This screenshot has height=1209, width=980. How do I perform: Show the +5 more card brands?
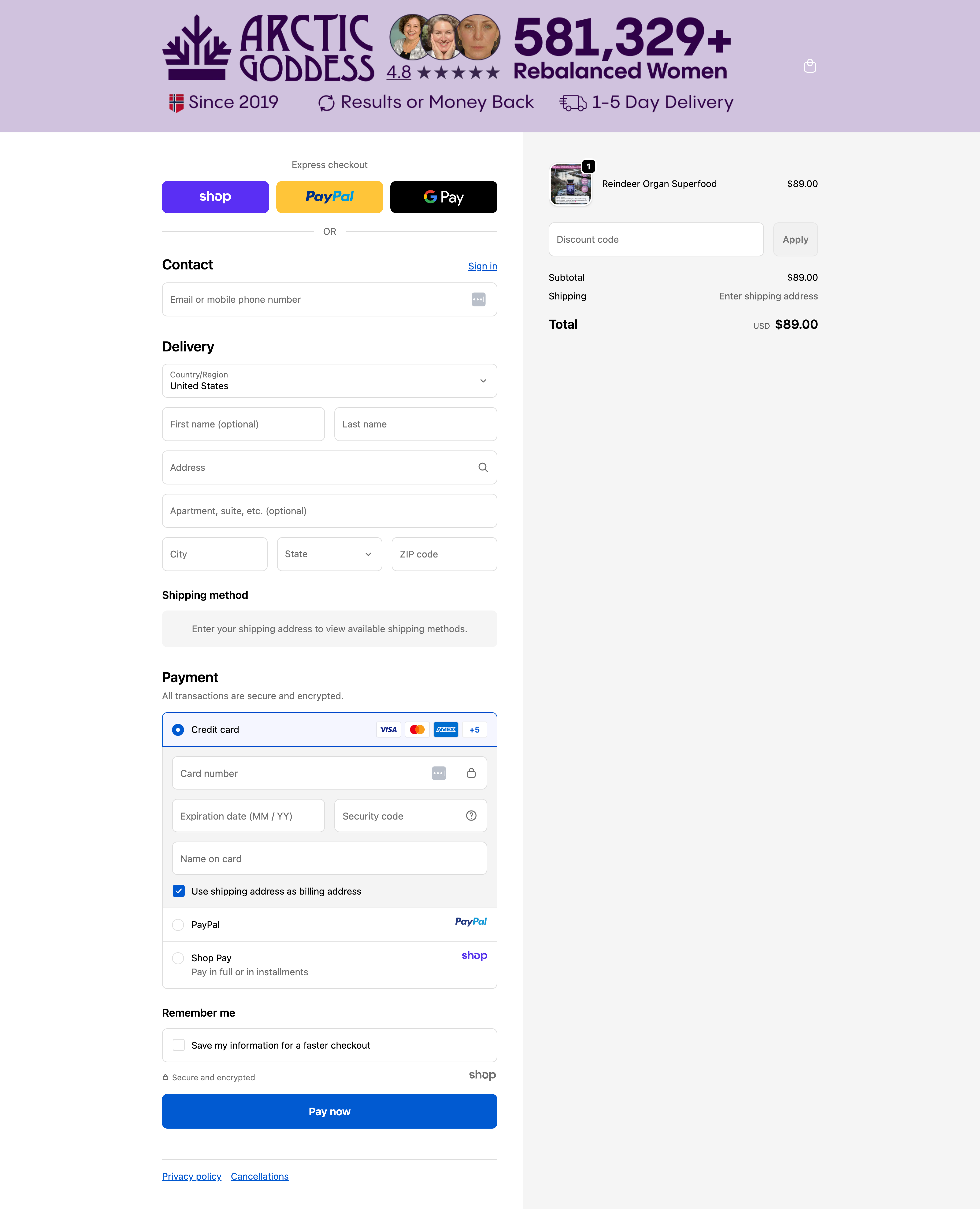tap(474, 730)
